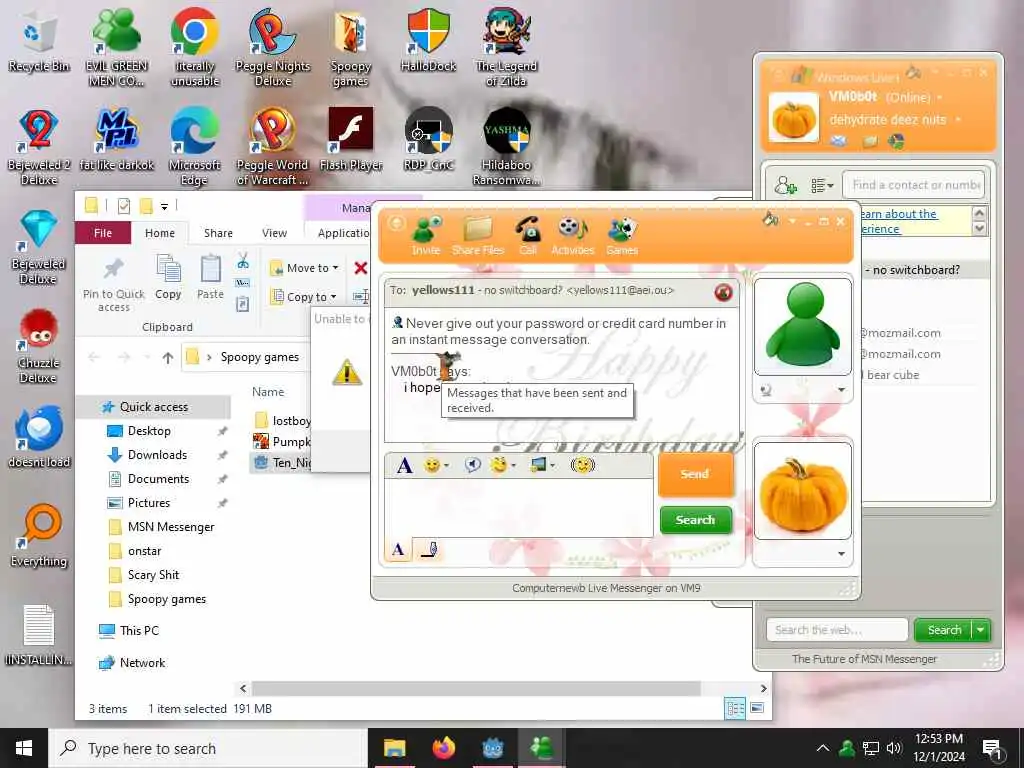Open the background picker dropdown
Viewport: 1024px width, 768px height.
[542, 465]
